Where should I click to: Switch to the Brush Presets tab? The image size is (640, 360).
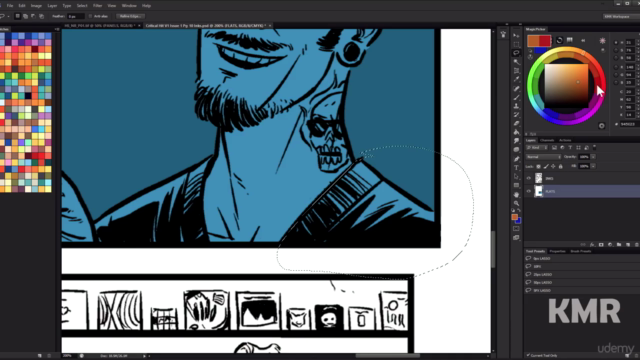[580, 251]
